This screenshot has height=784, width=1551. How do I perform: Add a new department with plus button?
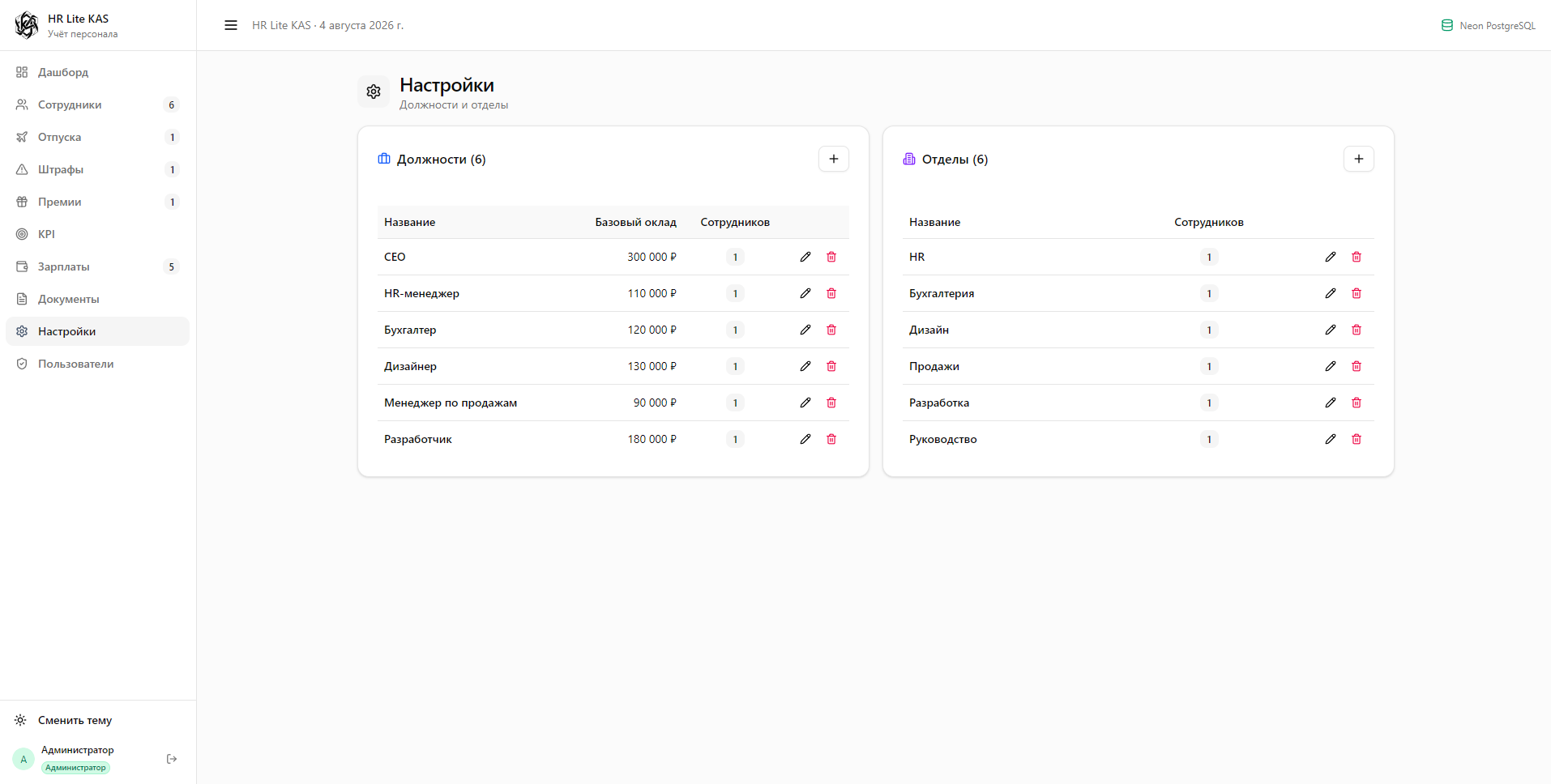point(1359,159)
